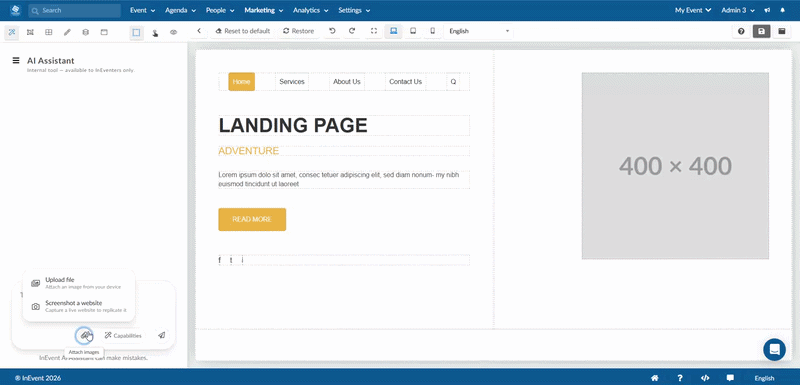This screenshot has width=800, height=385.
Task: Open the Settings menu
Action: pyautogui.click(x=354, y=10)
